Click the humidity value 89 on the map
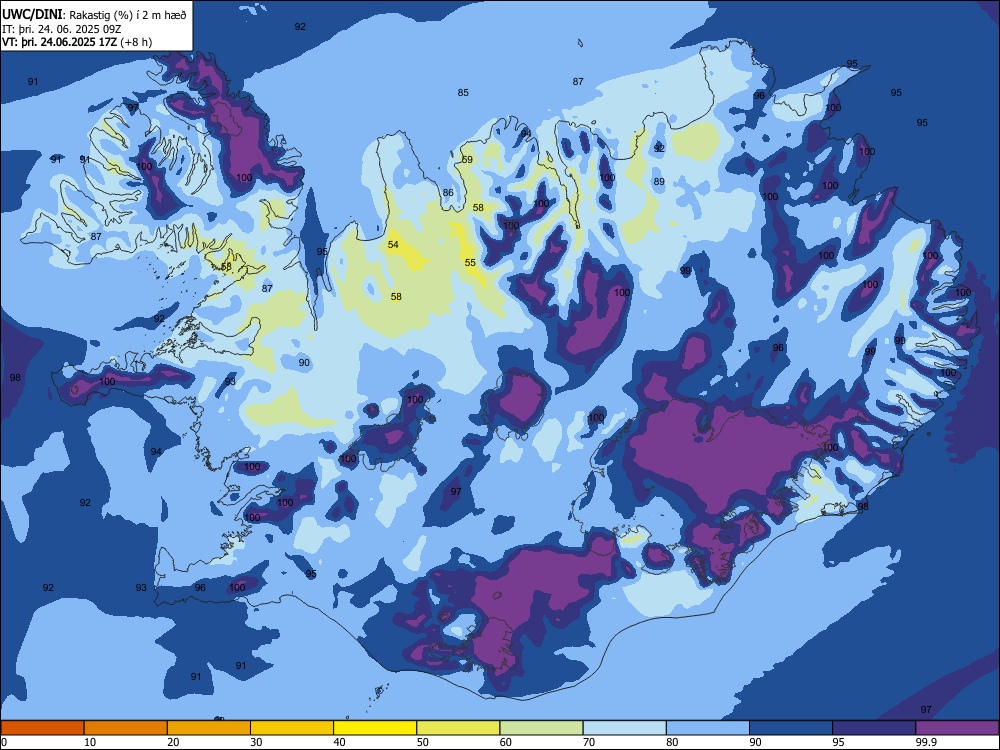The height and width of the screenshot is (750, 1000). [659, 182]
